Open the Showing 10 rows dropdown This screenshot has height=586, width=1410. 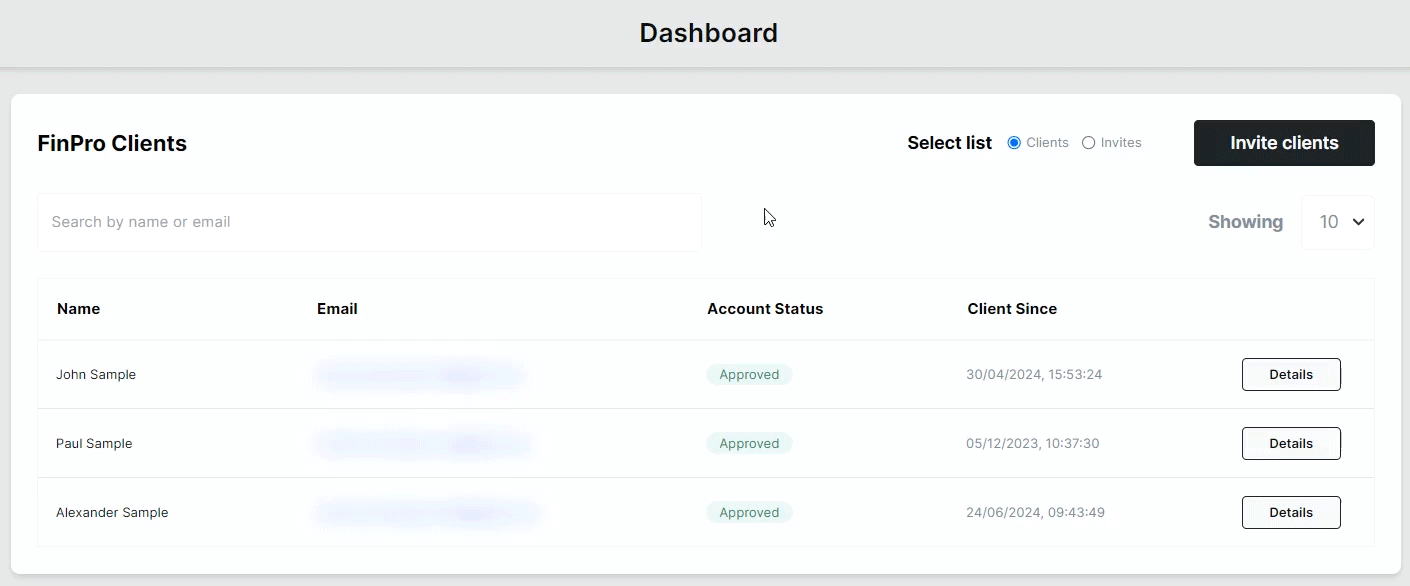tap(1338, 222)
